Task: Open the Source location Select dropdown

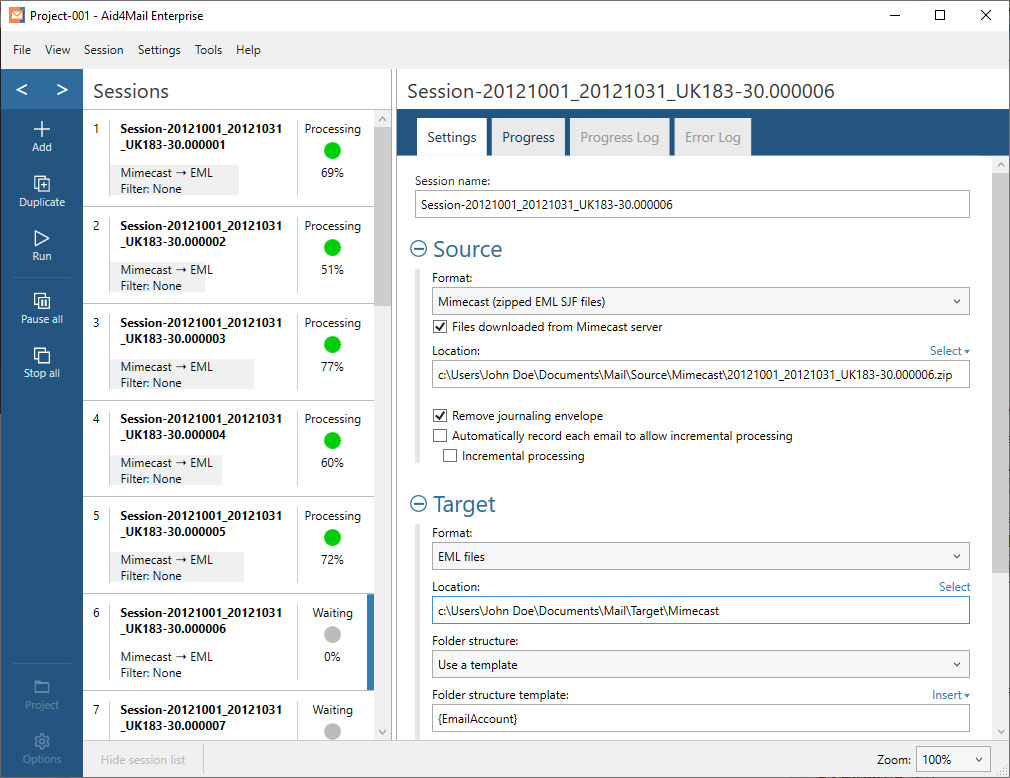Action: [x=949, y=351]
